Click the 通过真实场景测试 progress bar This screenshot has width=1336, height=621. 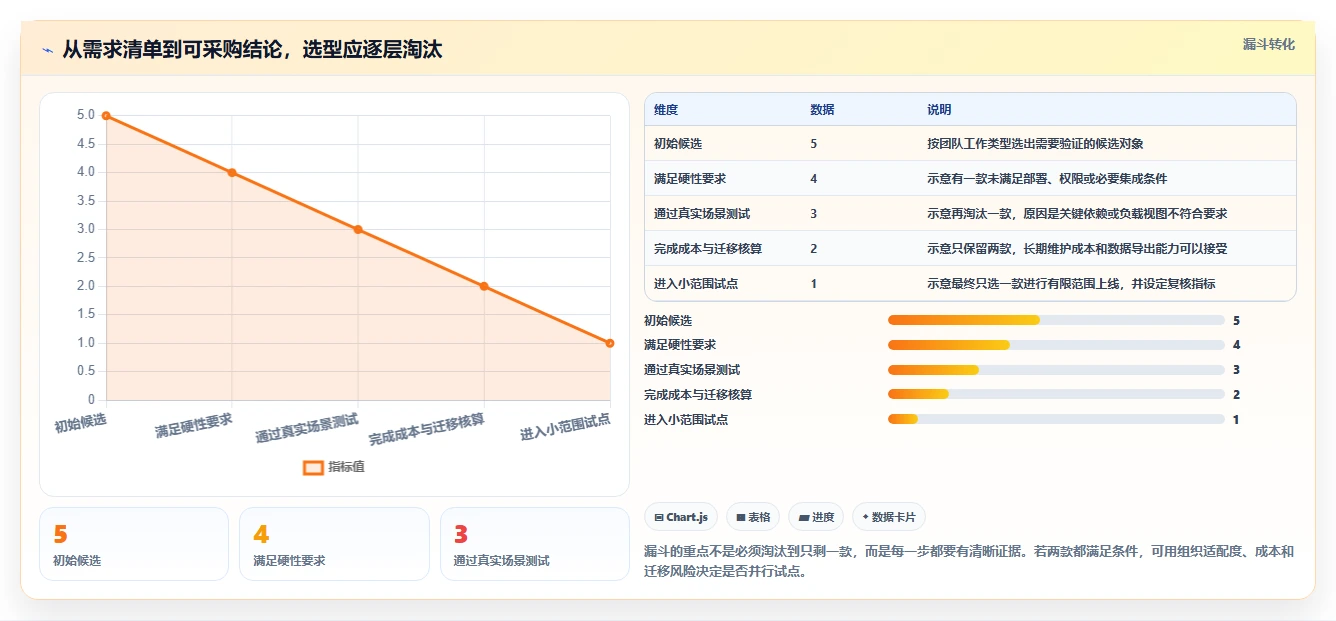pyautogui.click(x=1056, y=370)
